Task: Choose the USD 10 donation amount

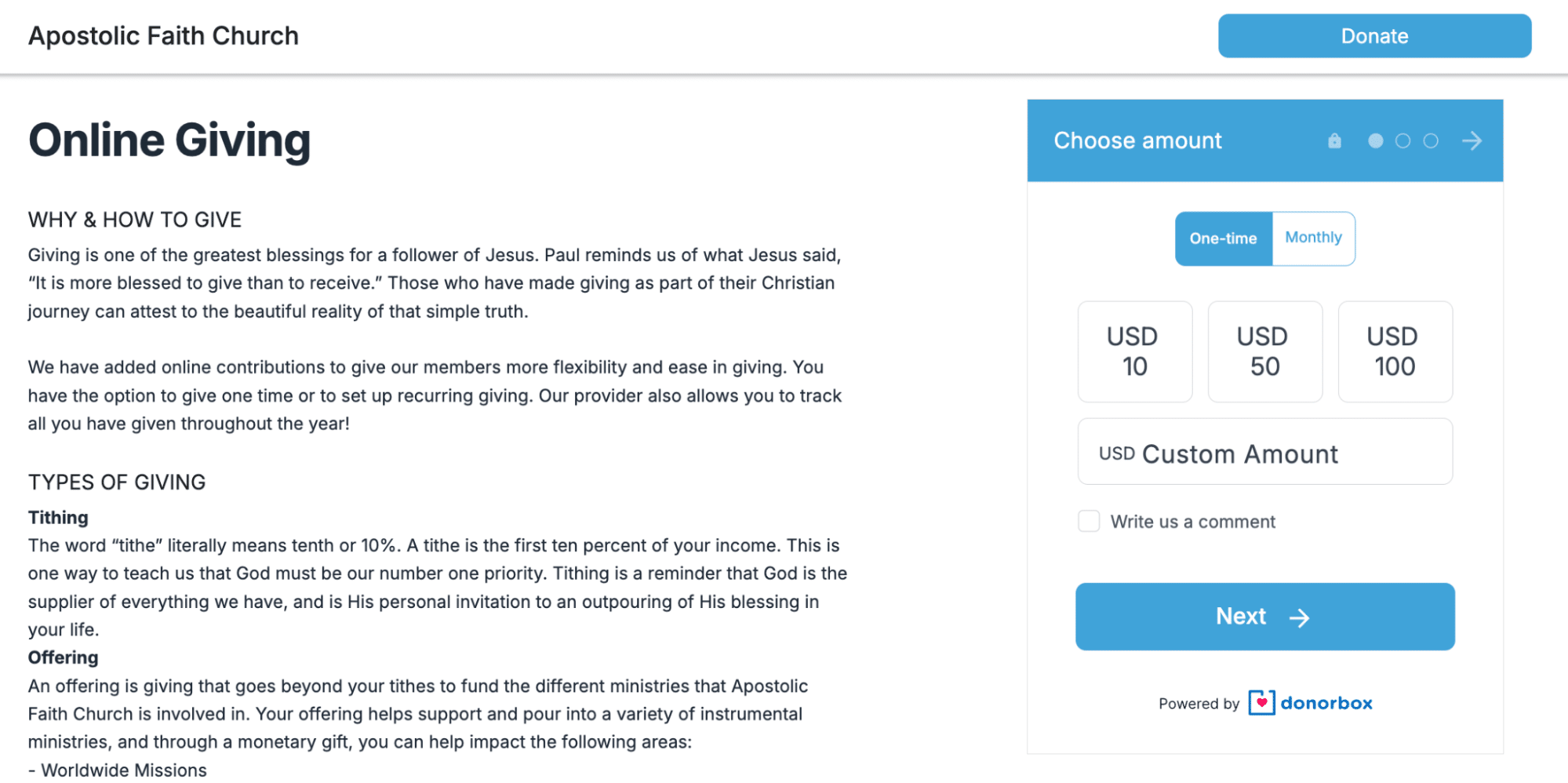Action: (x=1134, y=351)
